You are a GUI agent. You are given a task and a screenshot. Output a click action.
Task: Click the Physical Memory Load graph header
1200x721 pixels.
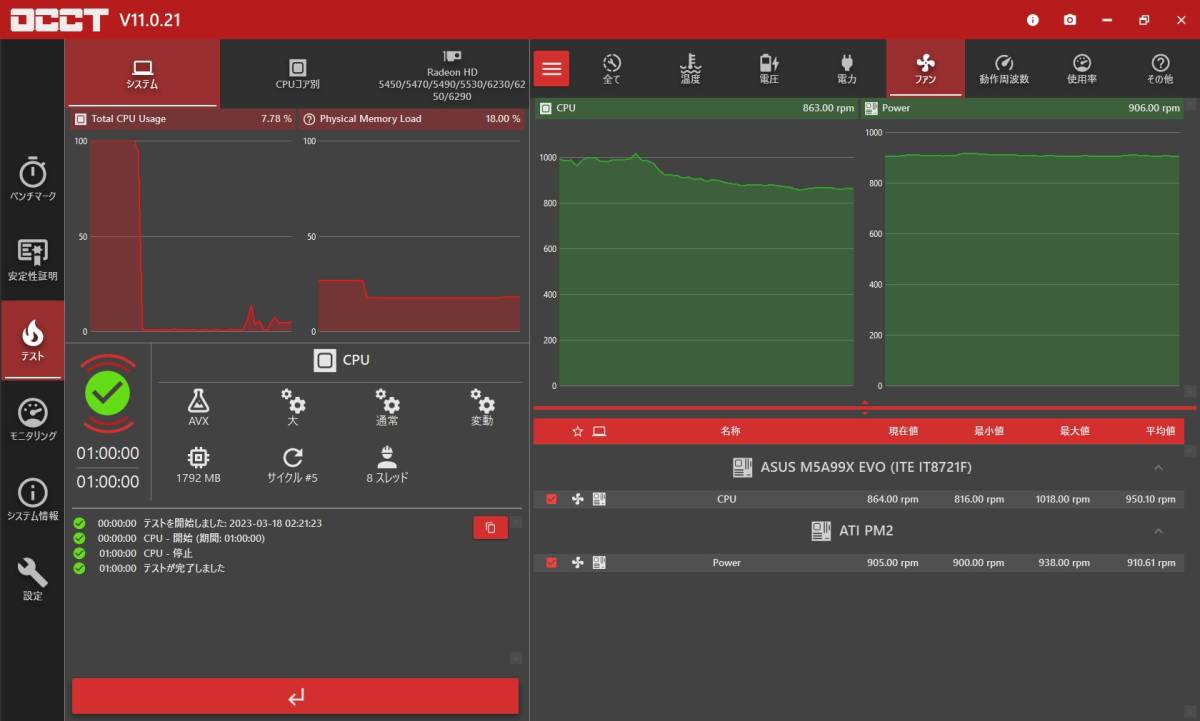point(411,118)
